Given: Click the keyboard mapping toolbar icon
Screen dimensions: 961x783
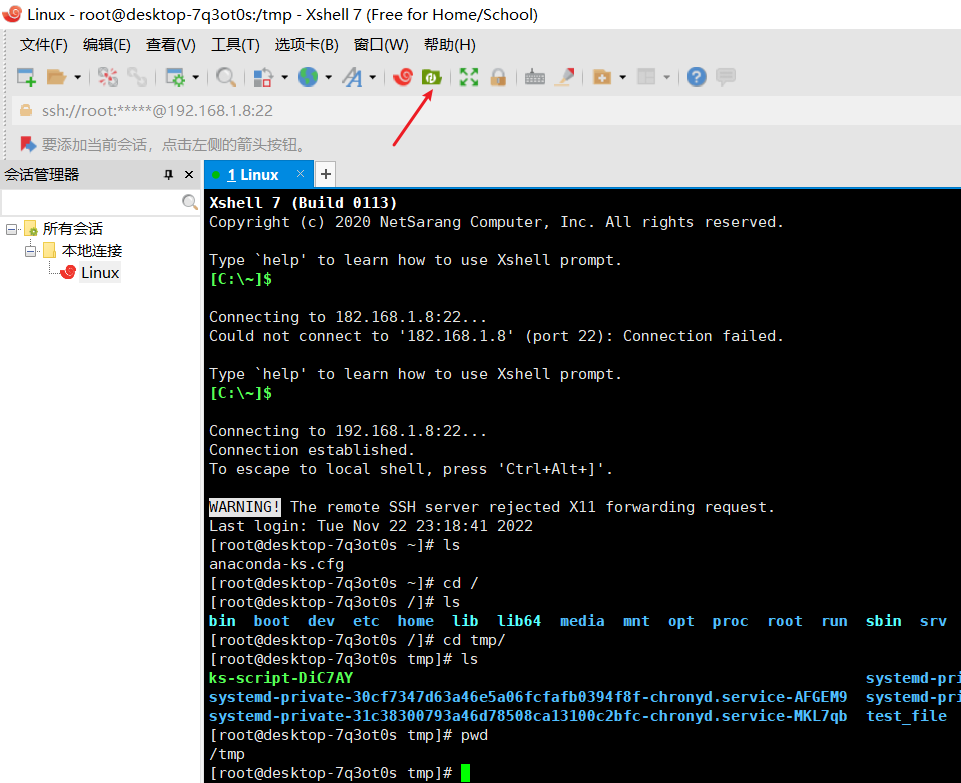Looking at the screenshot, I should pos(534,77).
